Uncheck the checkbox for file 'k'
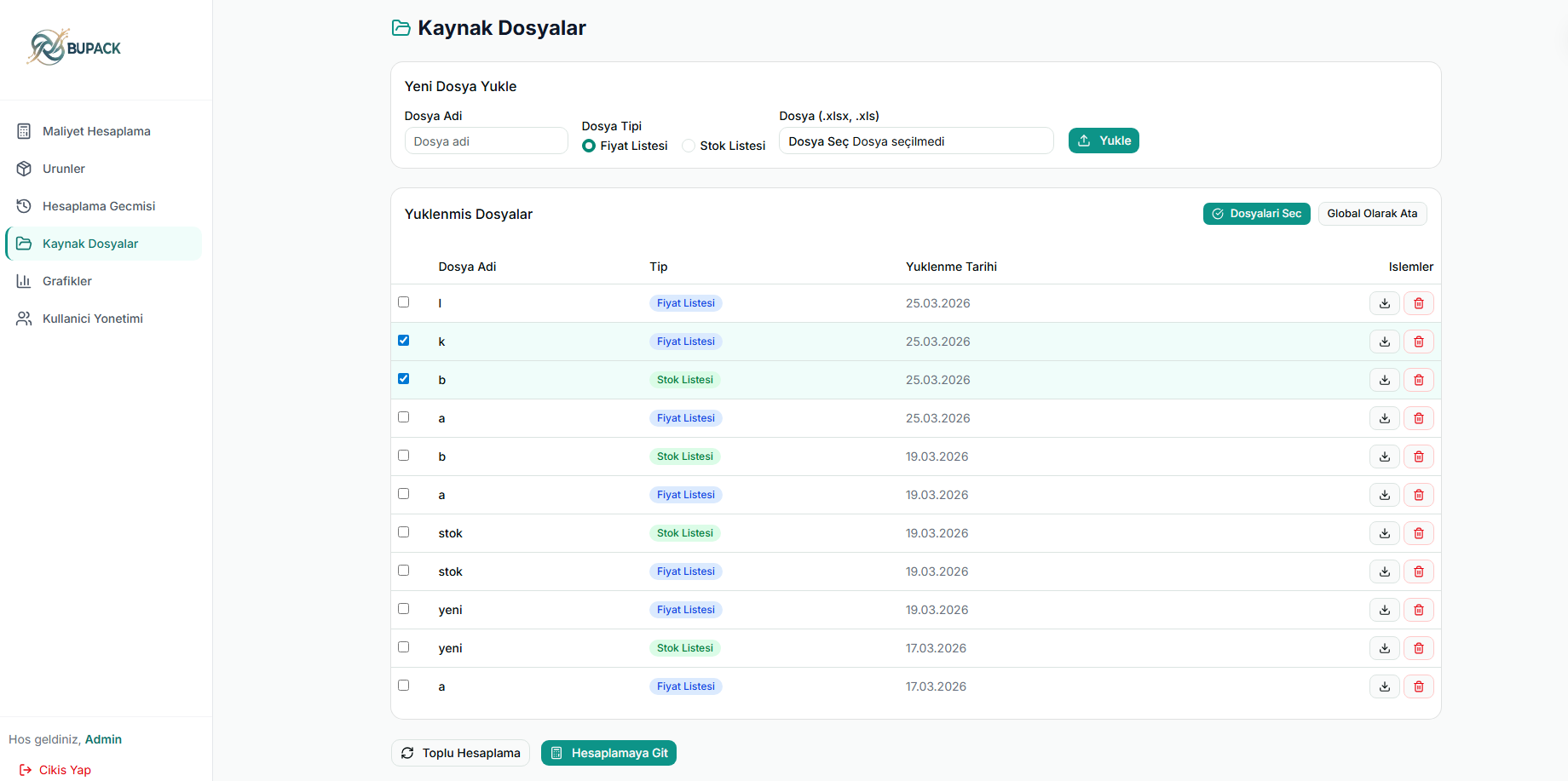Image resolution: width=1568 pixels, height=781 pixels. coord(404,341)
